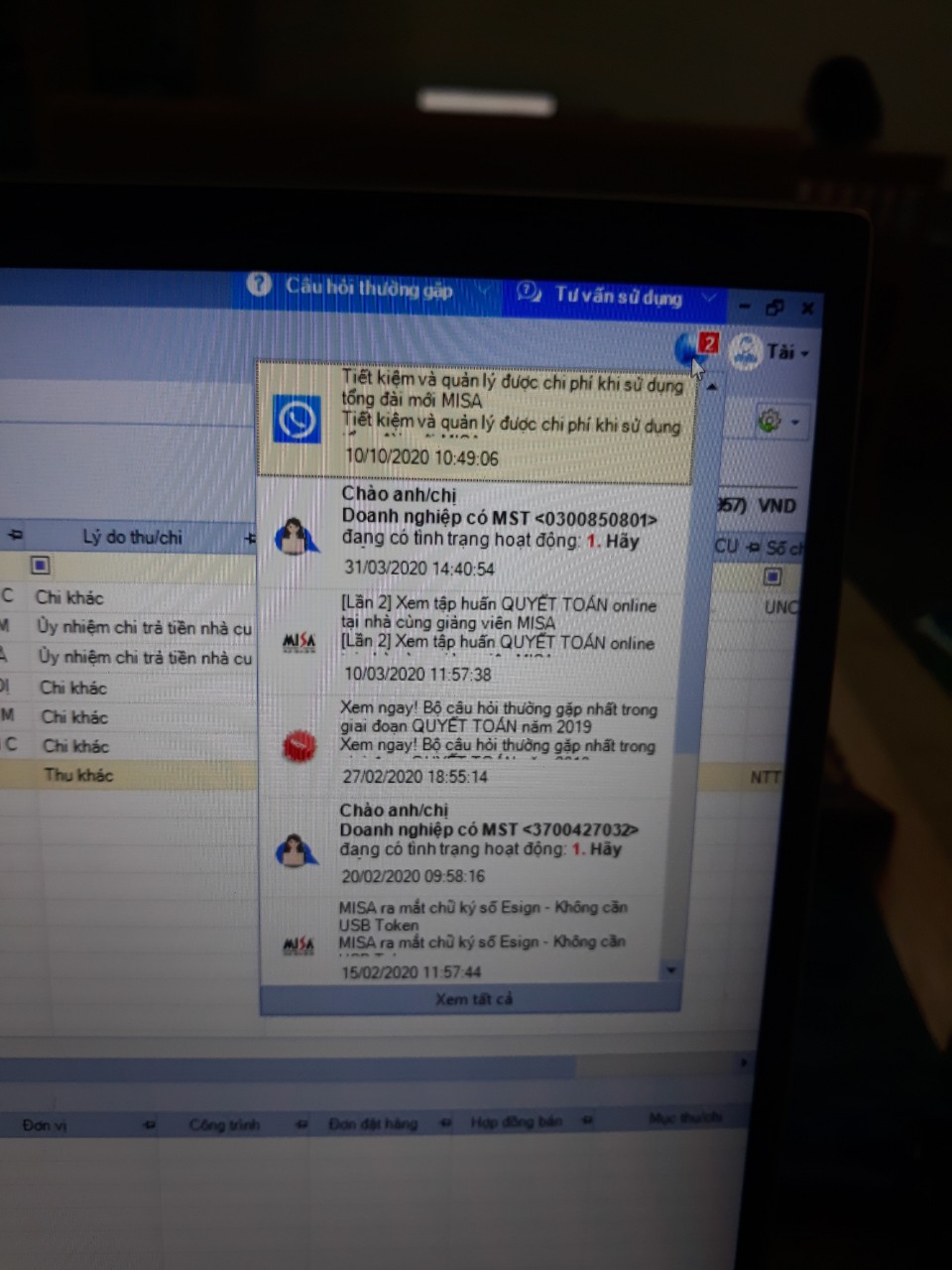This screenshot has height=1270, width=952.
Task: Click the pin icon right of Lý do thu/chi
Action: pyautogui.click(x=249, y=539)
